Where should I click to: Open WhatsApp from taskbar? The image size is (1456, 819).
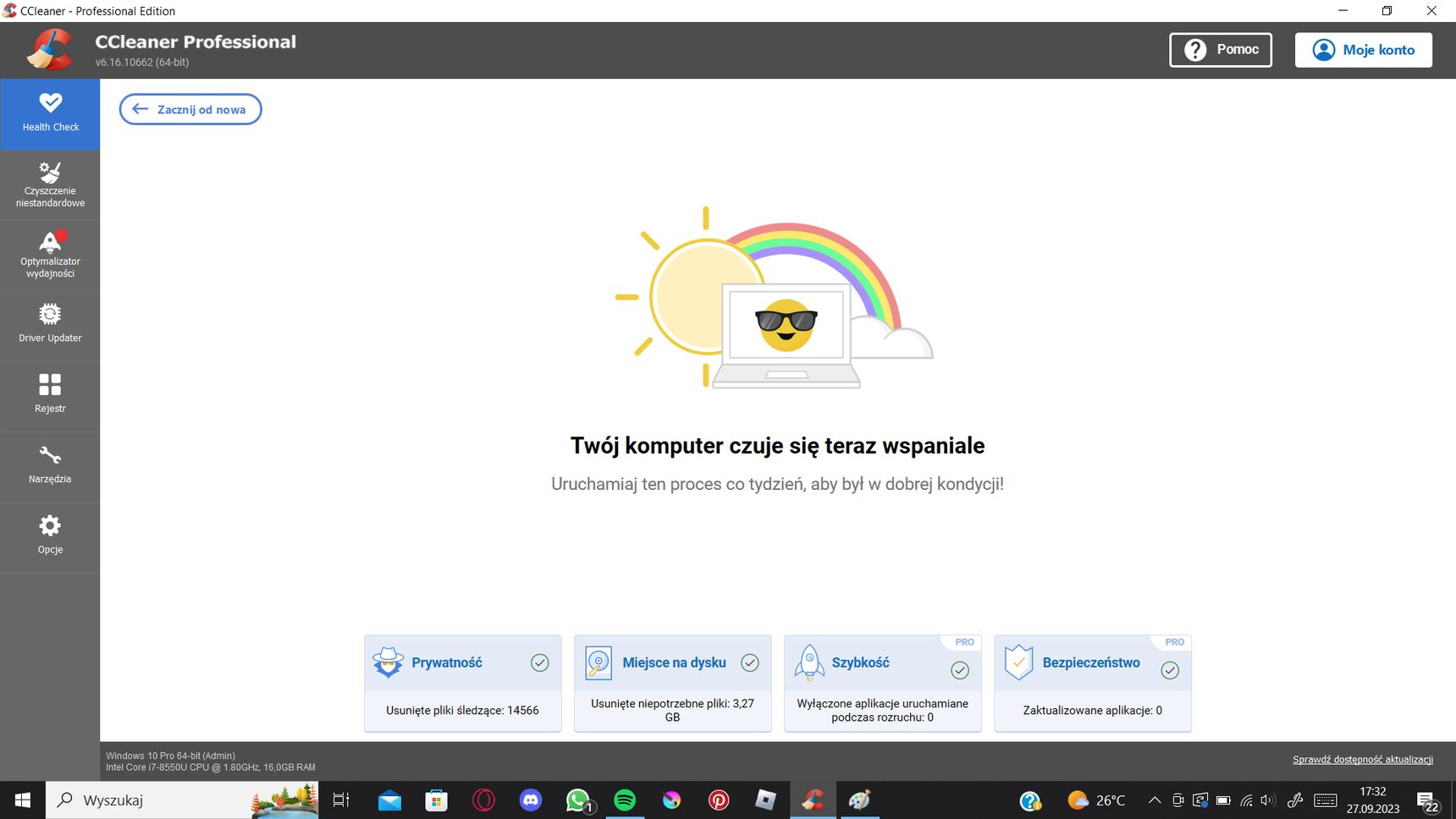578,800
